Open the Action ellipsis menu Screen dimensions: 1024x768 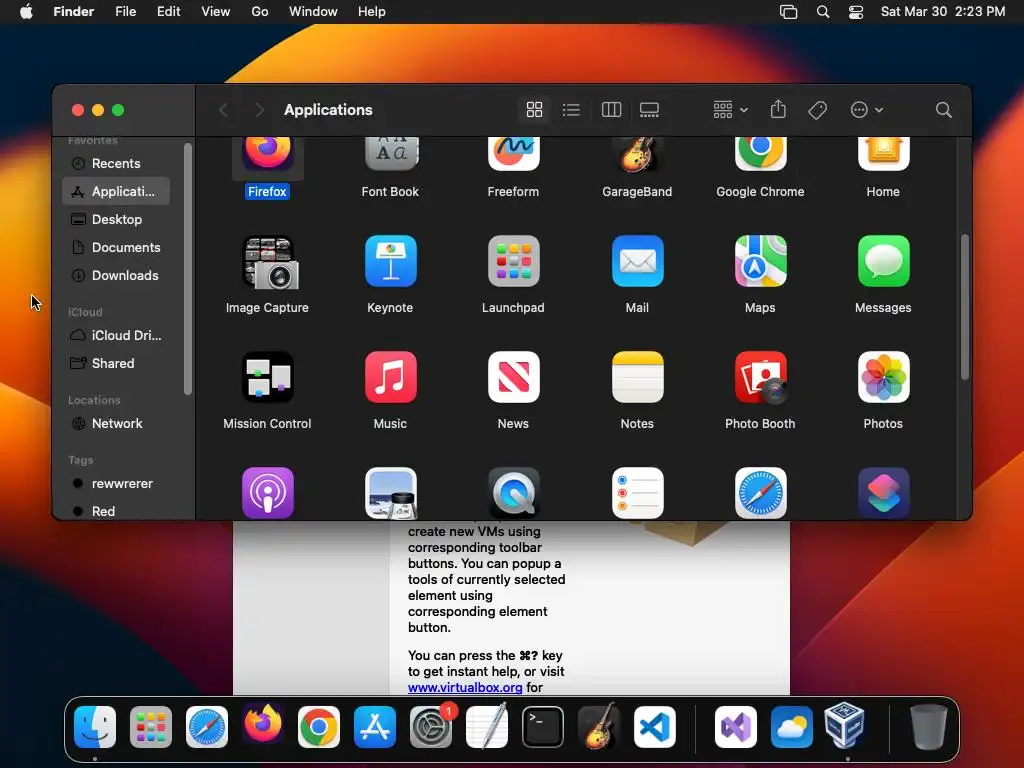(867, 110)
